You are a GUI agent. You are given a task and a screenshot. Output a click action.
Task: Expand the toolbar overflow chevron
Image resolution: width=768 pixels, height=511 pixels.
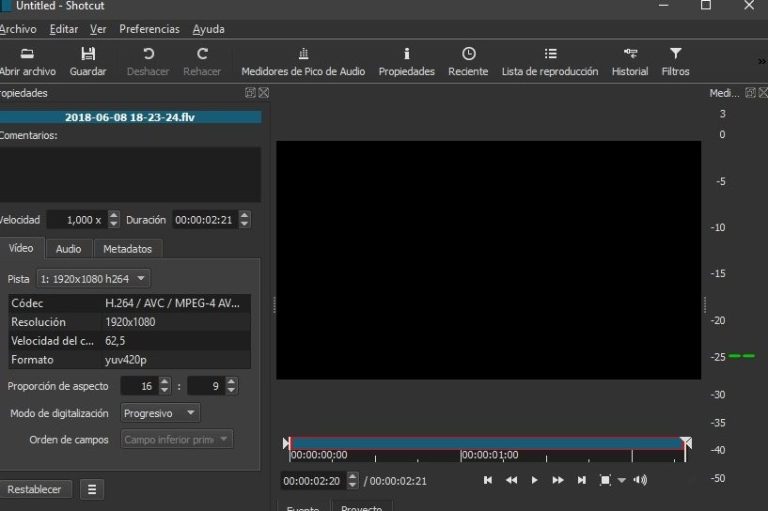(x=762, y=62)
